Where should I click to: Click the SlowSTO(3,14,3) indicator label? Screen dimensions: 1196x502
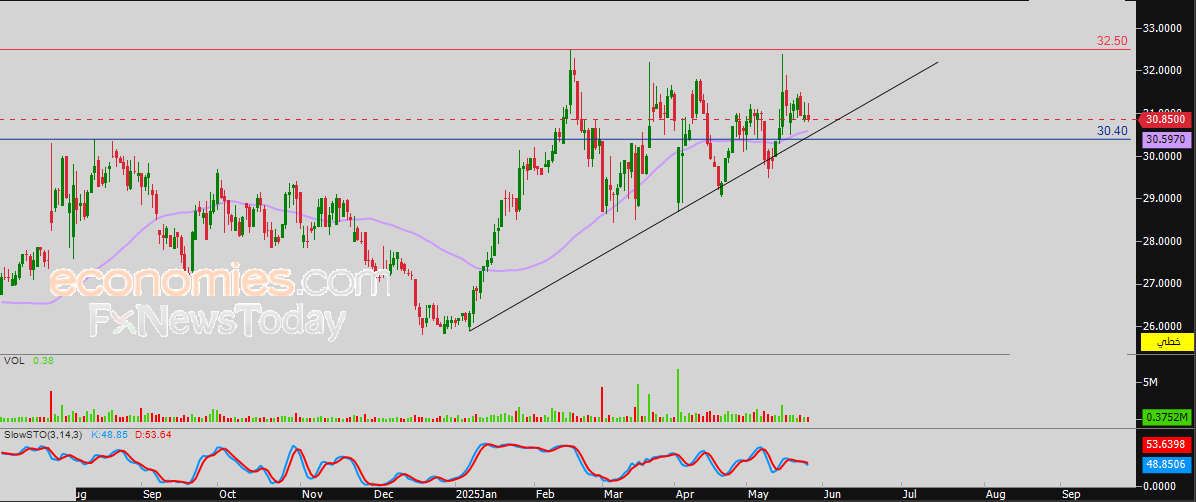click(x=42, y=434)
